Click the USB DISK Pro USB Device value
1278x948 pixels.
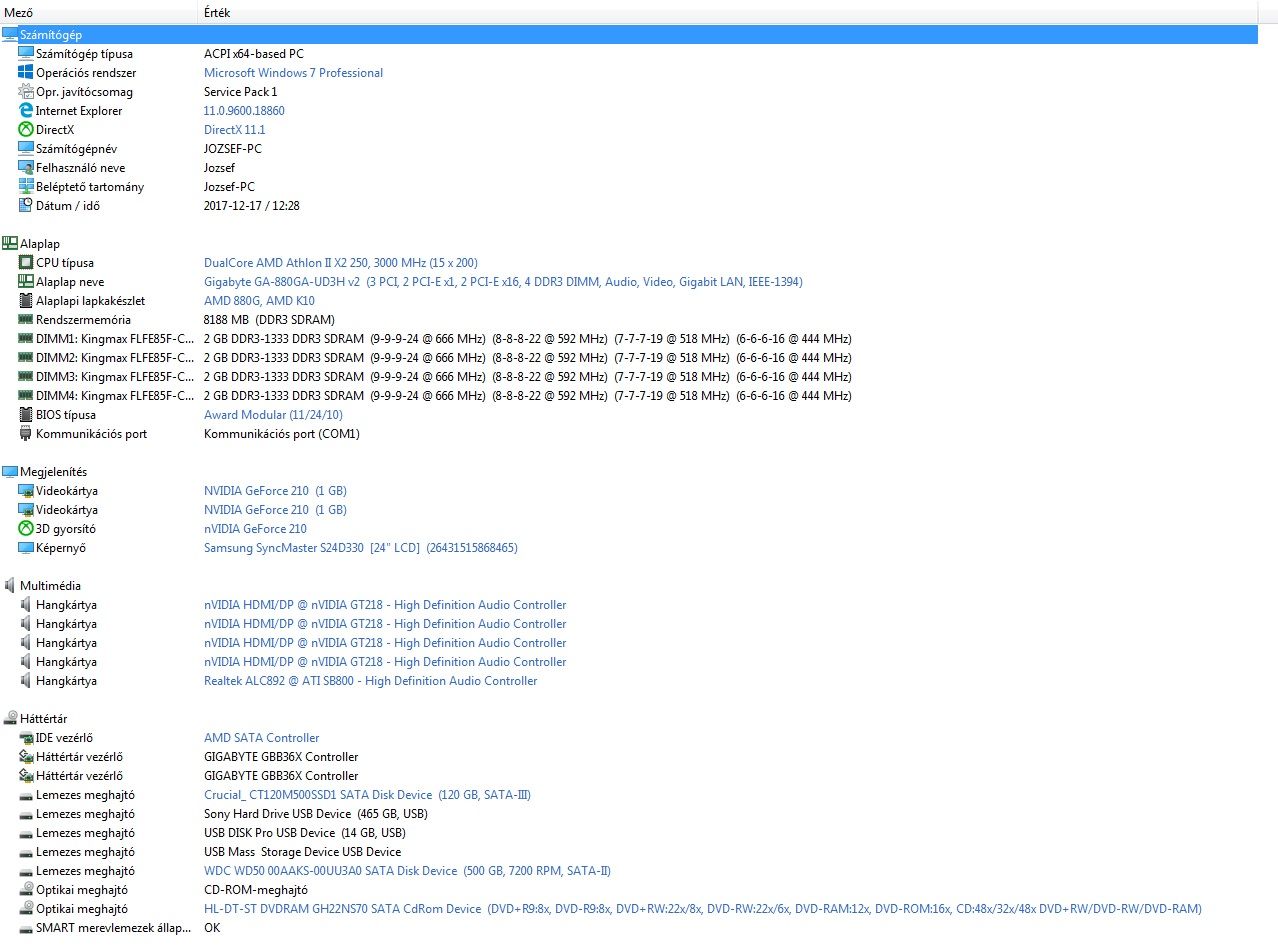pyautogui.click(x=305, y=833)
